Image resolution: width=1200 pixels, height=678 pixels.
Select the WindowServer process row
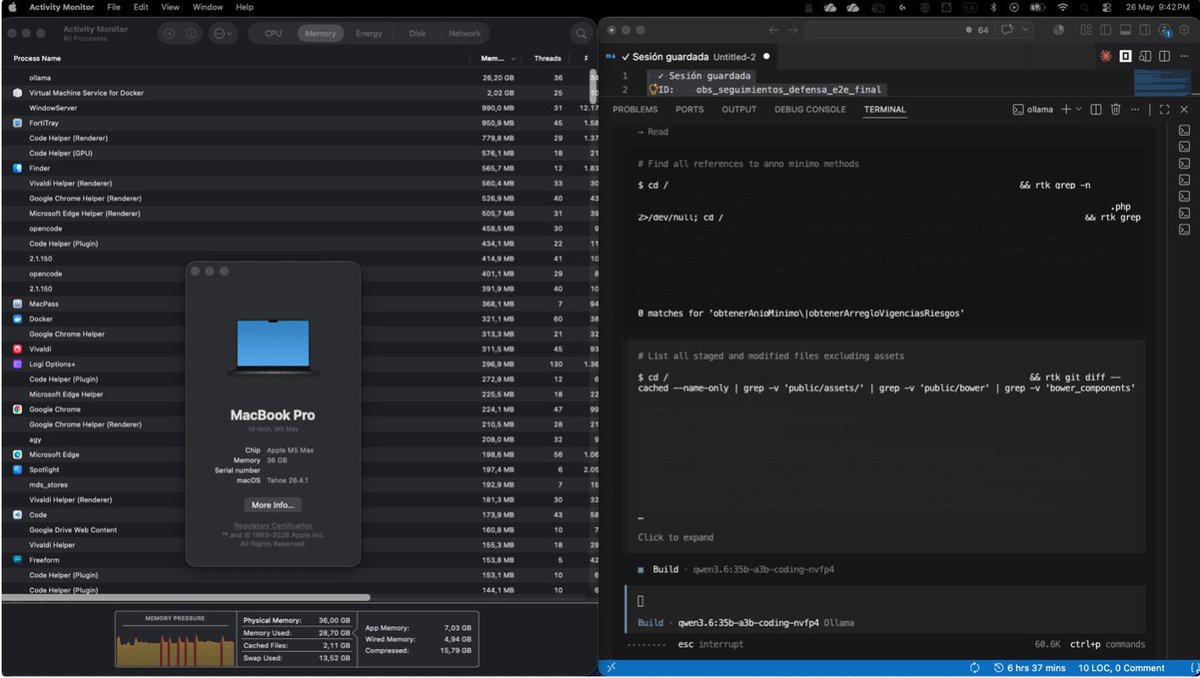point(300,107)
